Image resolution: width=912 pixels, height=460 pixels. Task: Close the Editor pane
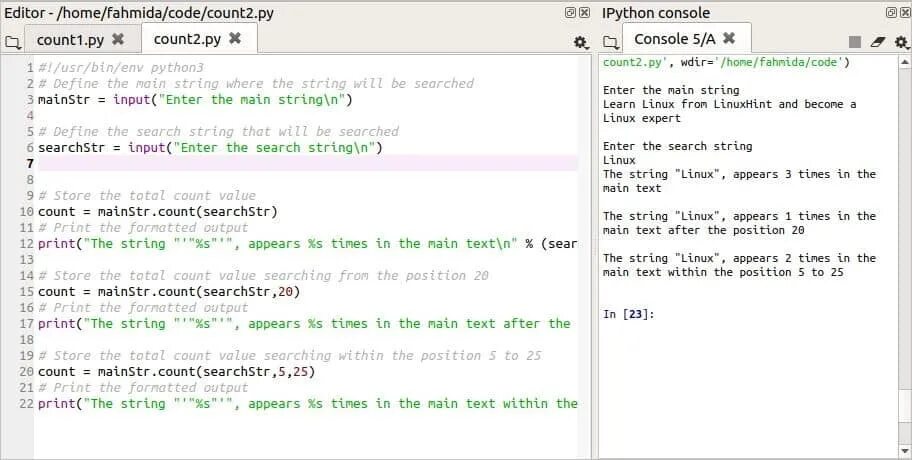pyautogui.click(x=584, y=12)
